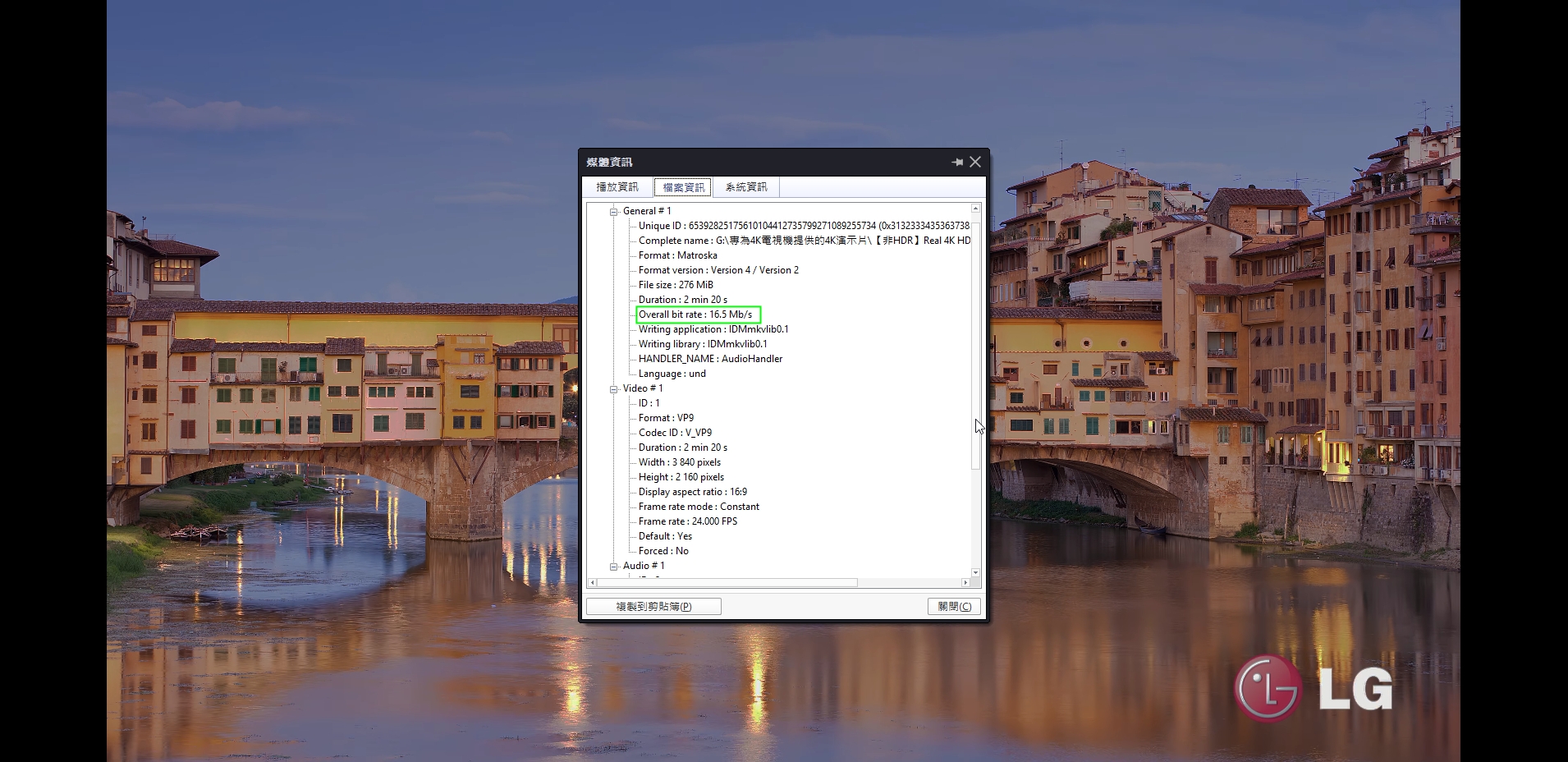The height and width of the screenshot is (762, 1568).
Task: Select Video Duration : 2 min 20 s
Action: (x=683, y=448)
